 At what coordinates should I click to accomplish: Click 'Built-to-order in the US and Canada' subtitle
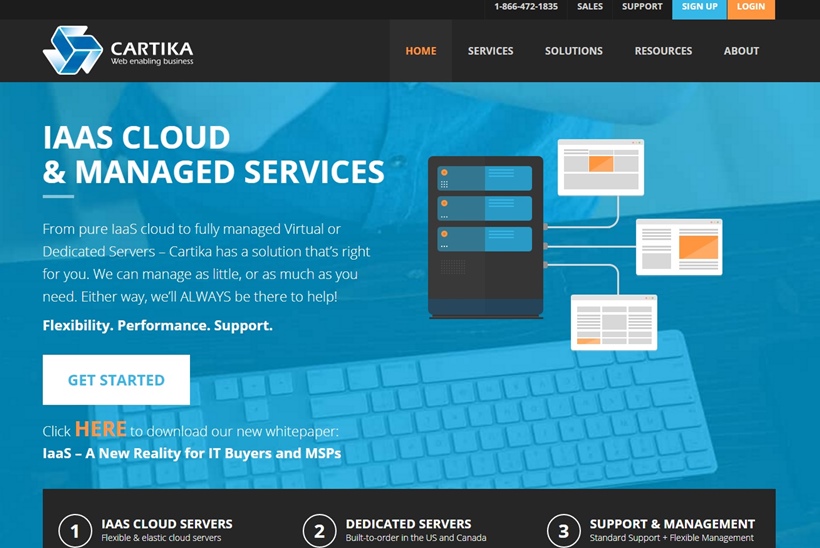click(416, 538)
